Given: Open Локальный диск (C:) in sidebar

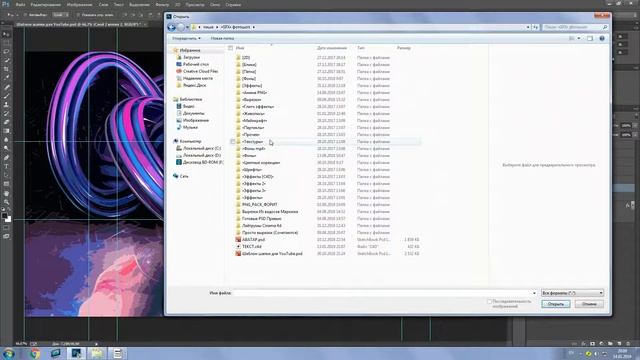Looking at the screenshot, I should [202, 148].
